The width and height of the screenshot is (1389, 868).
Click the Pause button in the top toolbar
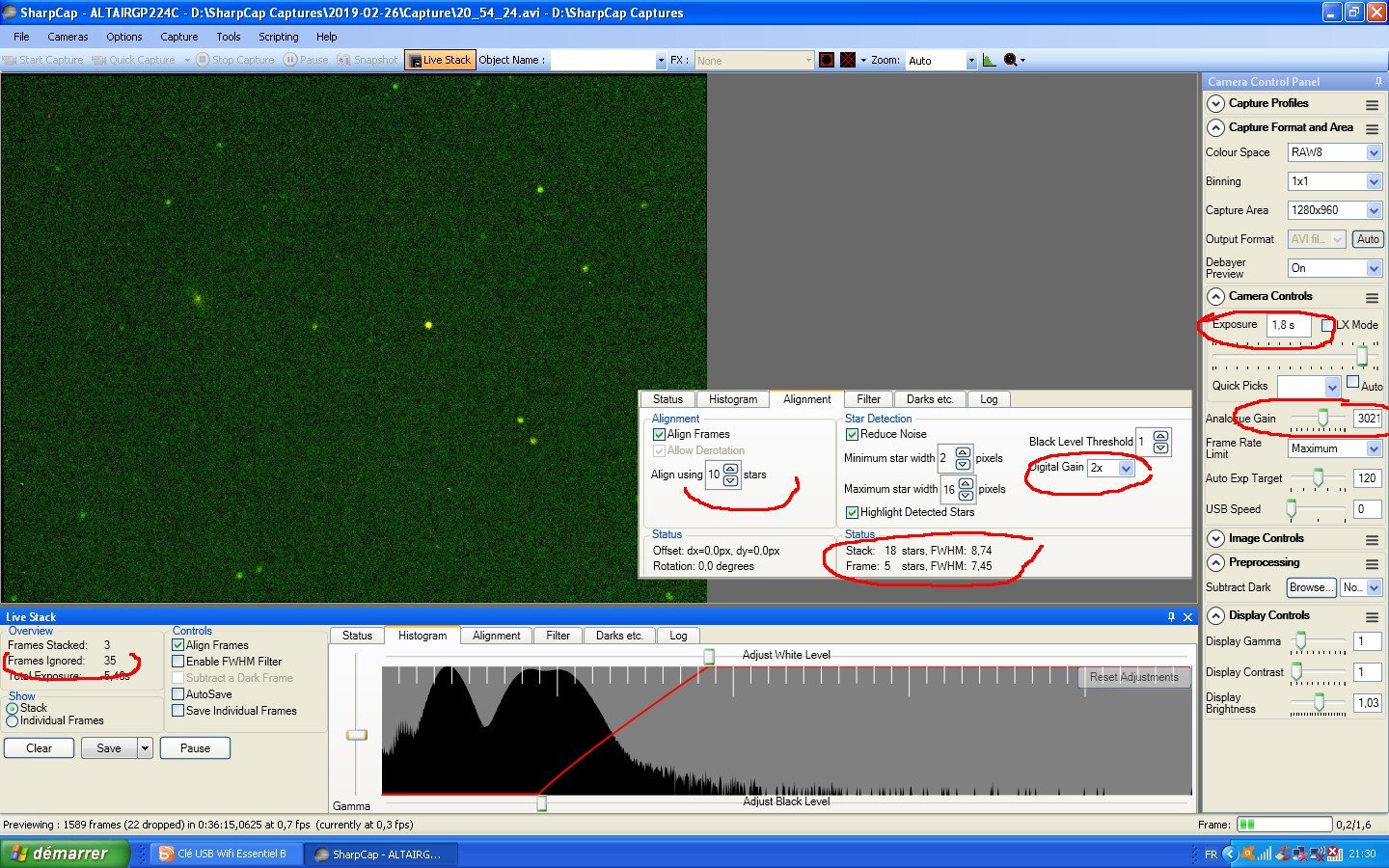(306, 60)
